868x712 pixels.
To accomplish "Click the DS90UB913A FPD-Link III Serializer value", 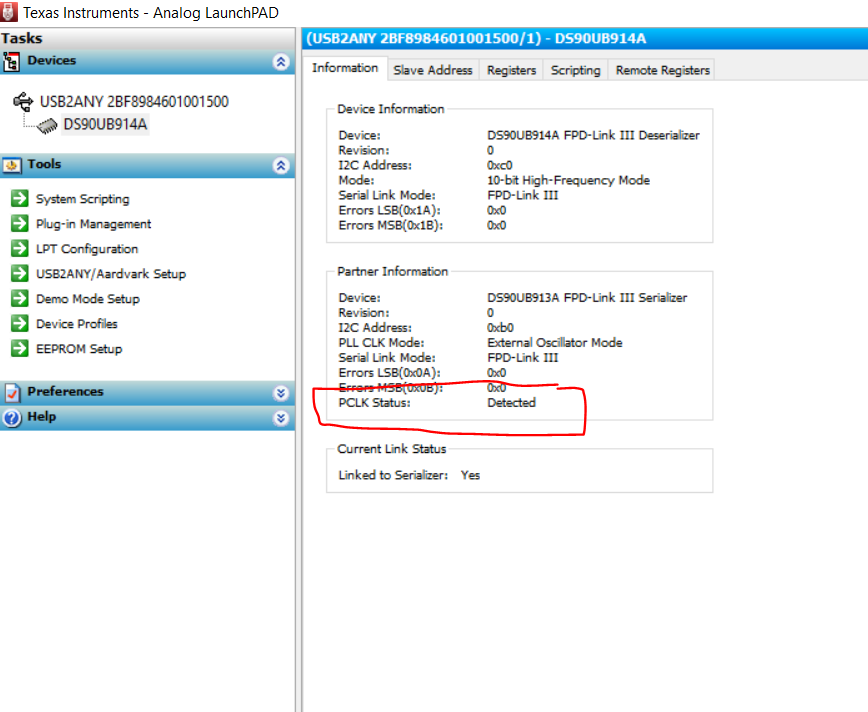I will [x=587, y=297].
